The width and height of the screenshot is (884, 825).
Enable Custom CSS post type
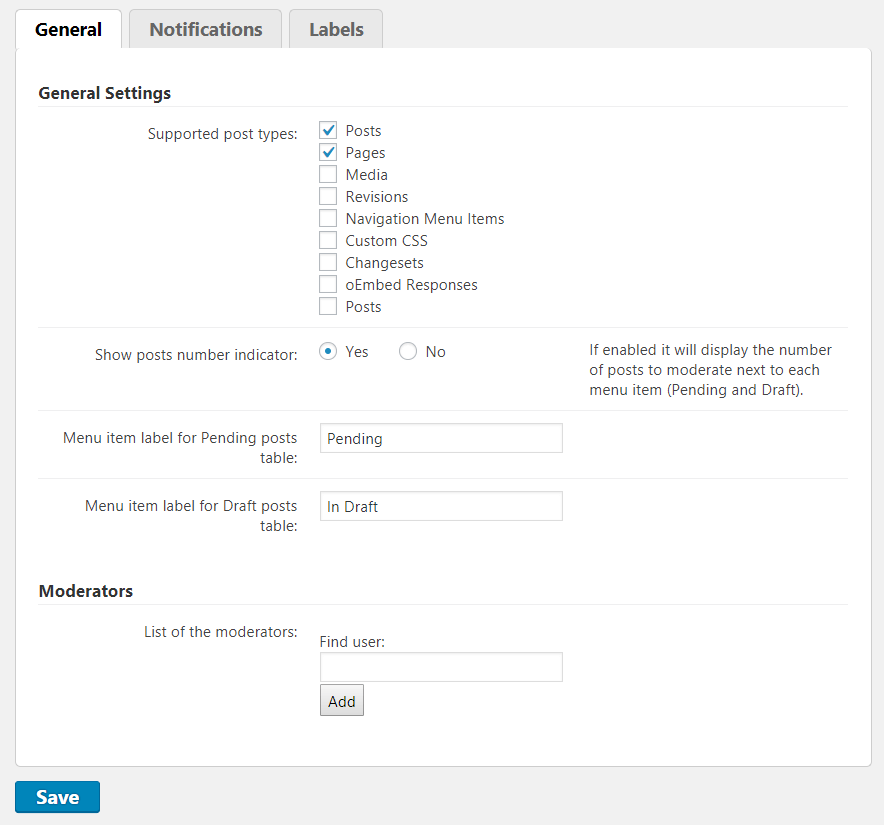328,241
